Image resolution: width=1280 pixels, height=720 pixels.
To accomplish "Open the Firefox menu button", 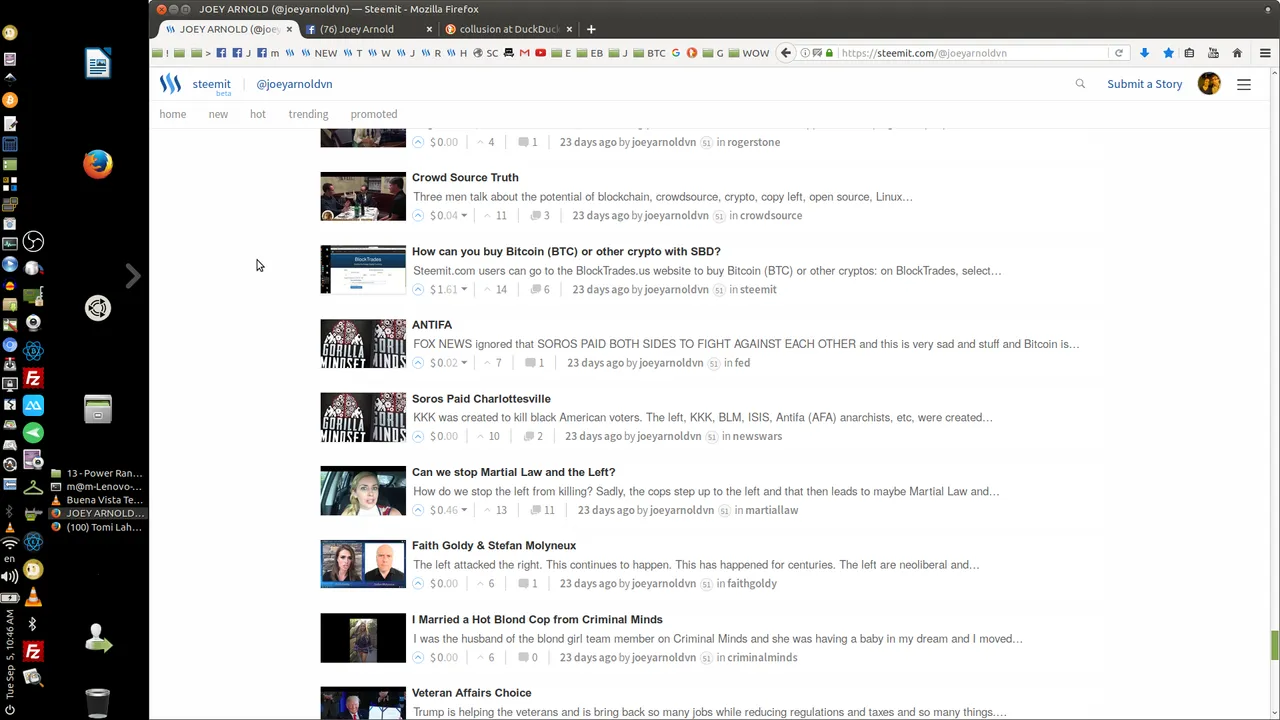I will [x=1265, y=53].
